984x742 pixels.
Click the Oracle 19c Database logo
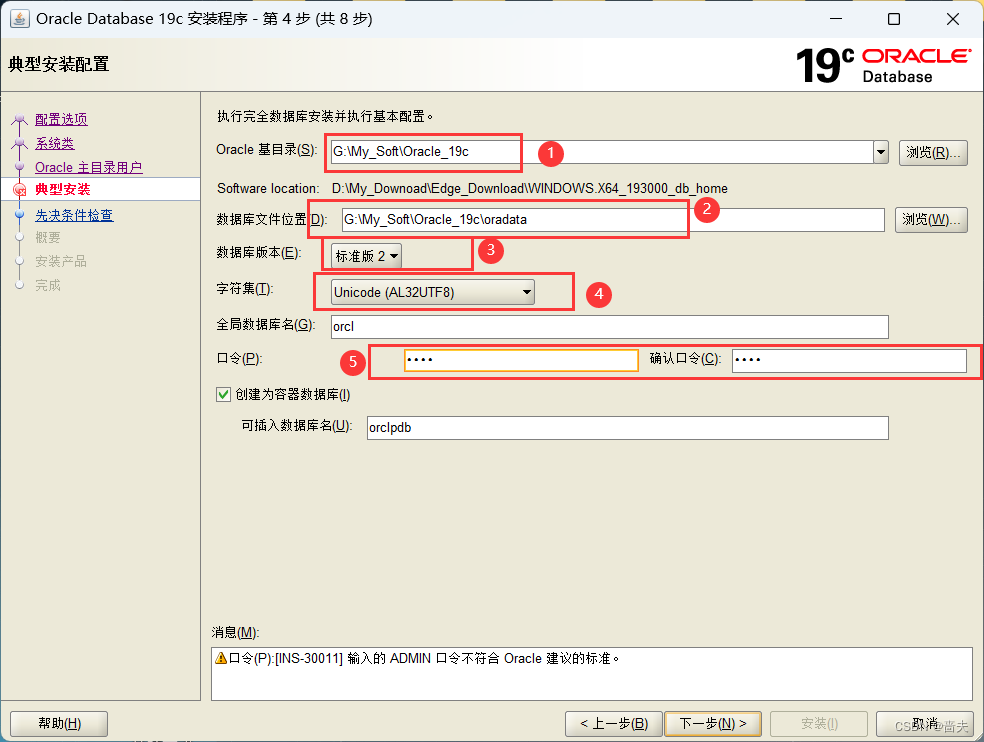[x=884, y=65]
